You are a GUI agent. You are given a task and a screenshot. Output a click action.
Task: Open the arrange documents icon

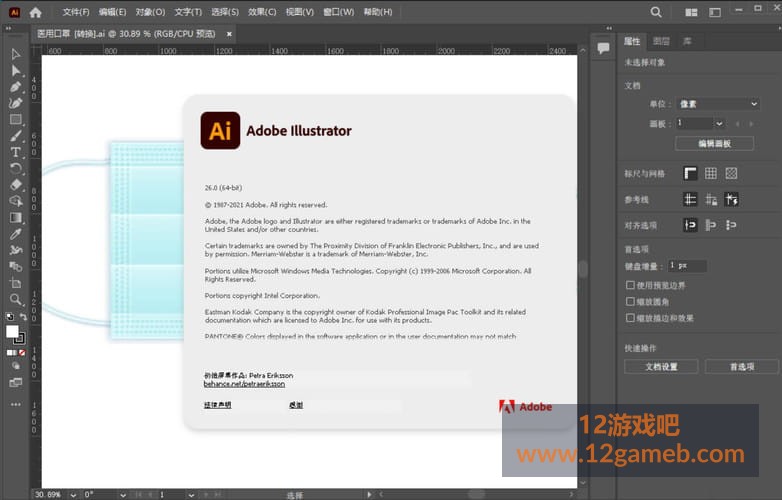691,12
